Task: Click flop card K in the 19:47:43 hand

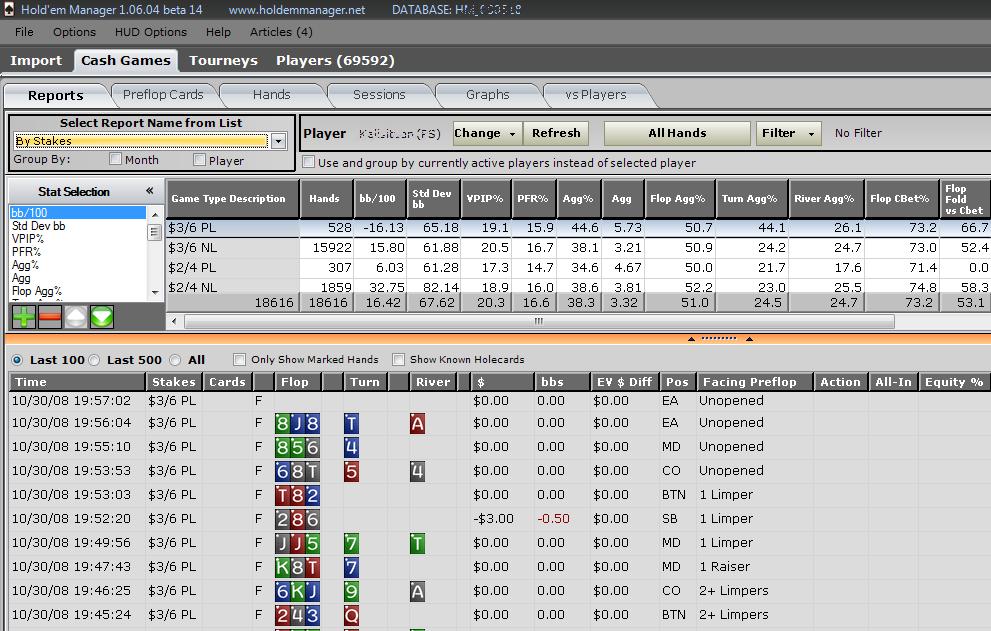Action: 283,568
